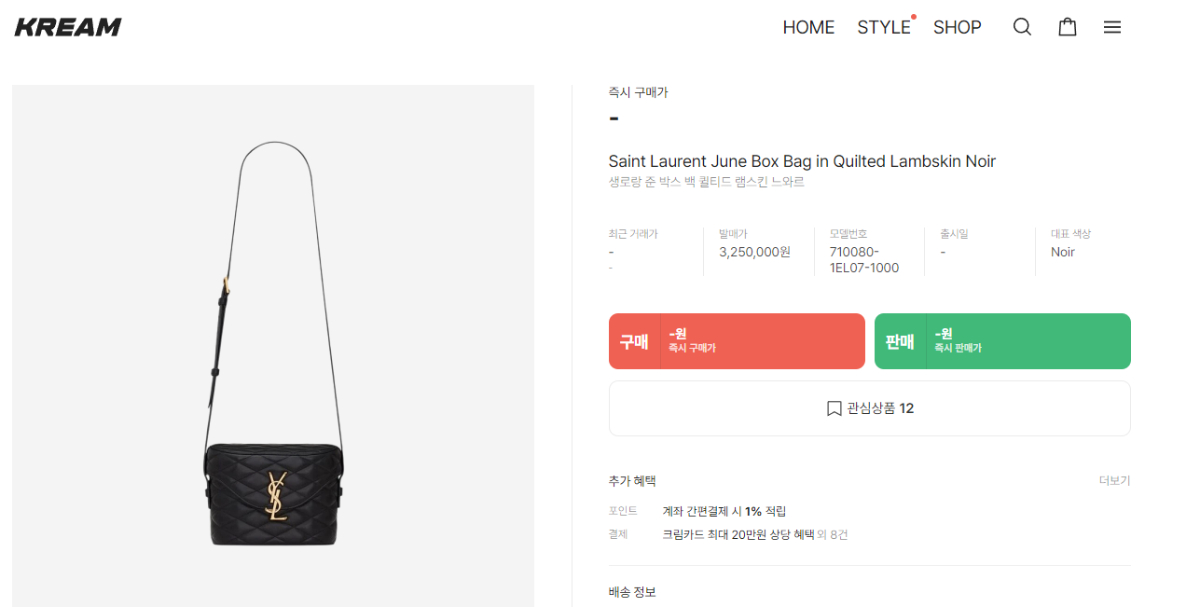Click the product title Saint Laurent June Box Bag
The image size is (1200, 607).
click(802, 161)
